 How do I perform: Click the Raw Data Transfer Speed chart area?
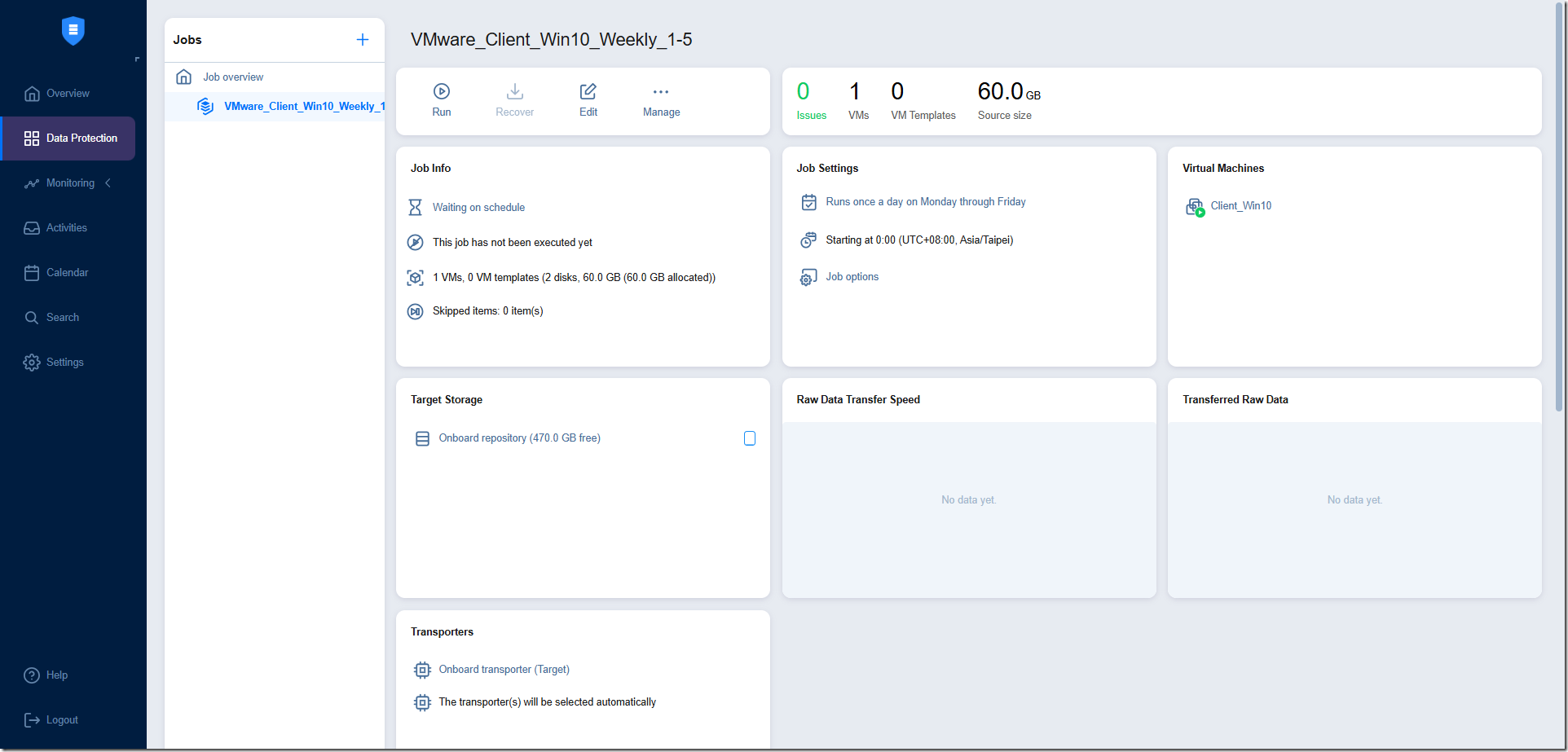[x=969, y=509]
